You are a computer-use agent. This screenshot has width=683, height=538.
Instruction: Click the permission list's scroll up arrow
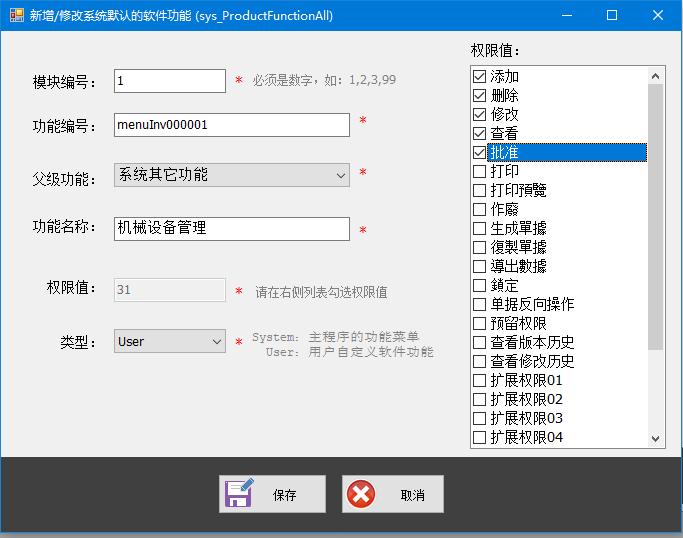pyautogui.click(x=656, y=76)
